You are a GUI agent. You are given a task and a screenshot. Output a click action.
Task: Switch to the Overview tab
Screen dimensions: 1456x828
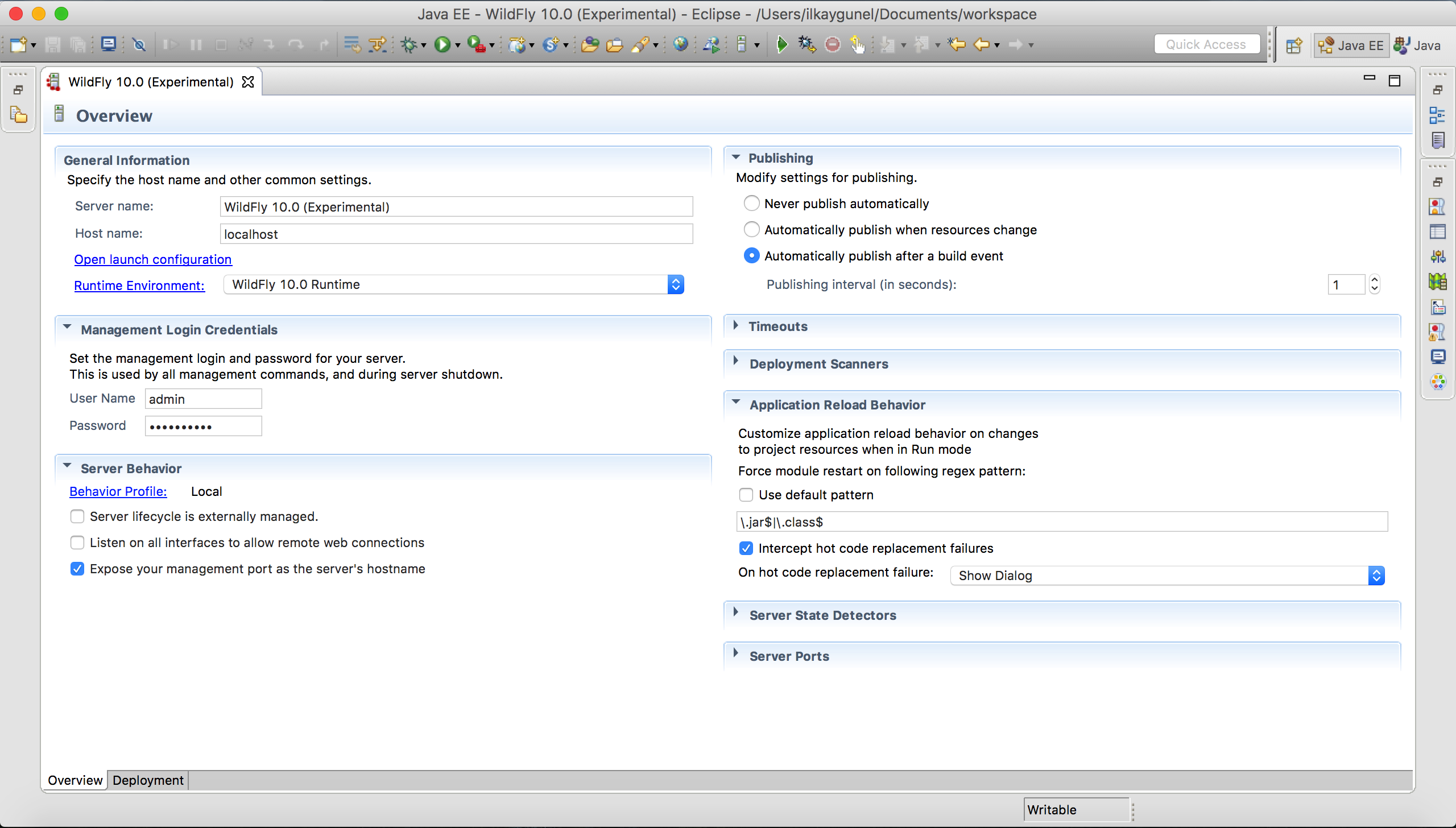click(75, 780)
